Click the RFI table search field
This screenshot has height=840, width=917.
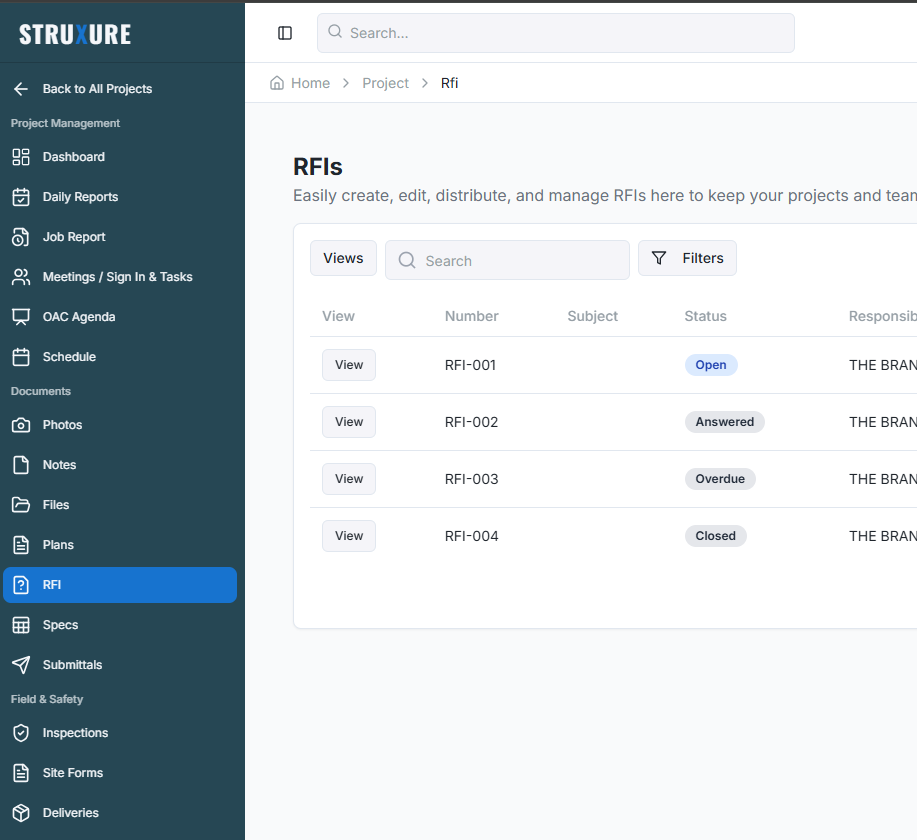507,260
